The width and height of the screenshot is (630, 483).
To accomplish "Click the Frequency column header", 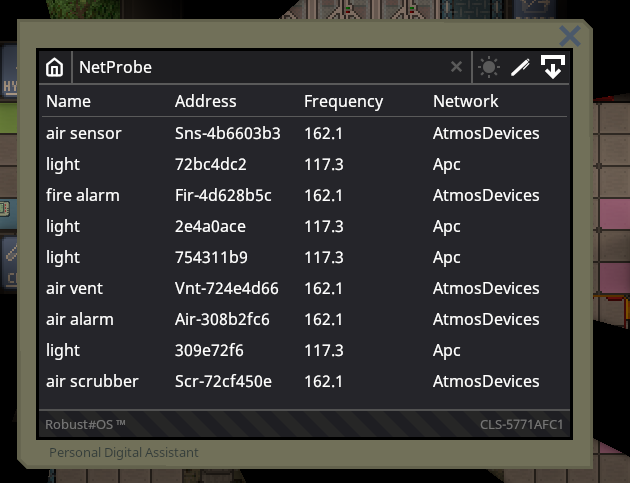I will [x=343, y=101].
